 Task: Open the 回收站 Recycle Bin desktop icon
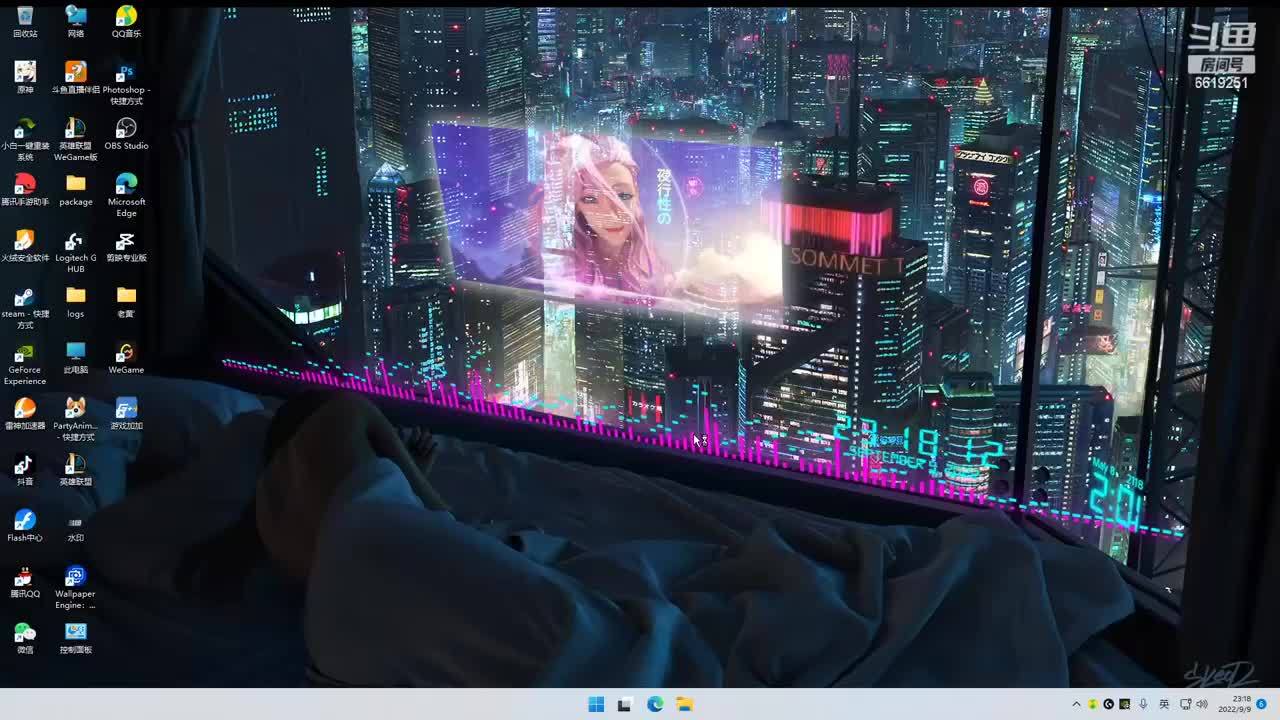coord(25,21)
